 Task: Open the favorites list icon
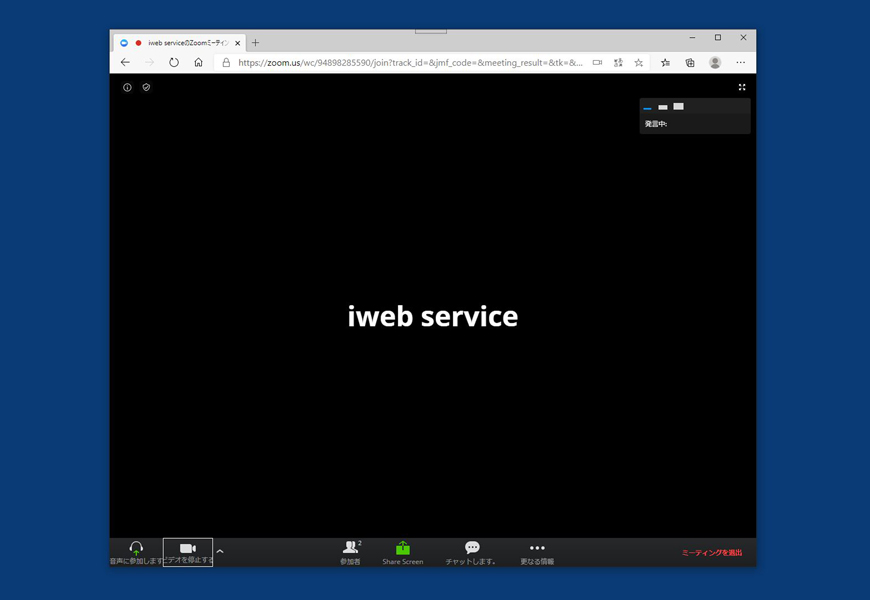pos(665,63)
